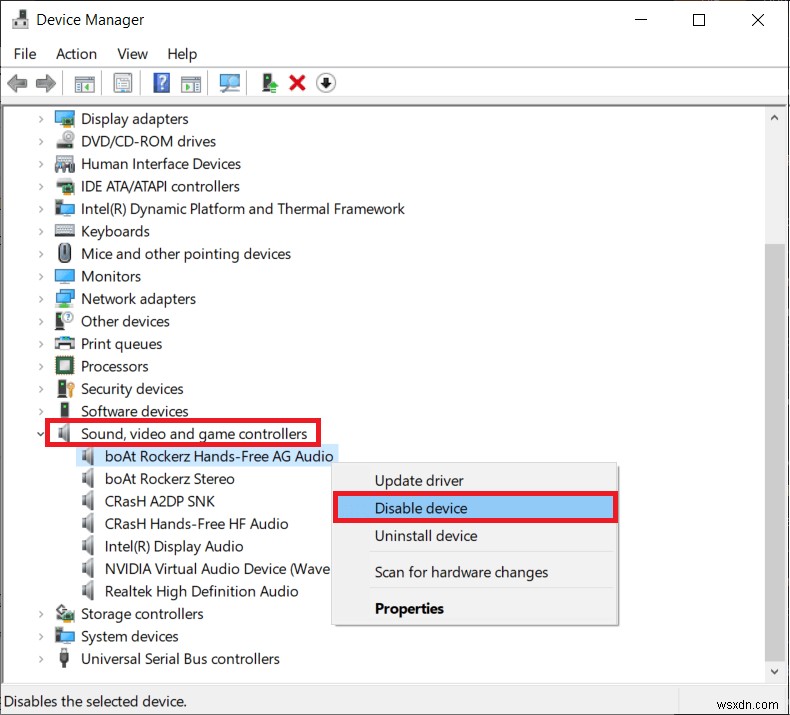Screen dimensions: 790x715
Task: Expand the Monitors chevron
Action: pyautogui.click(x=41, y=276)
